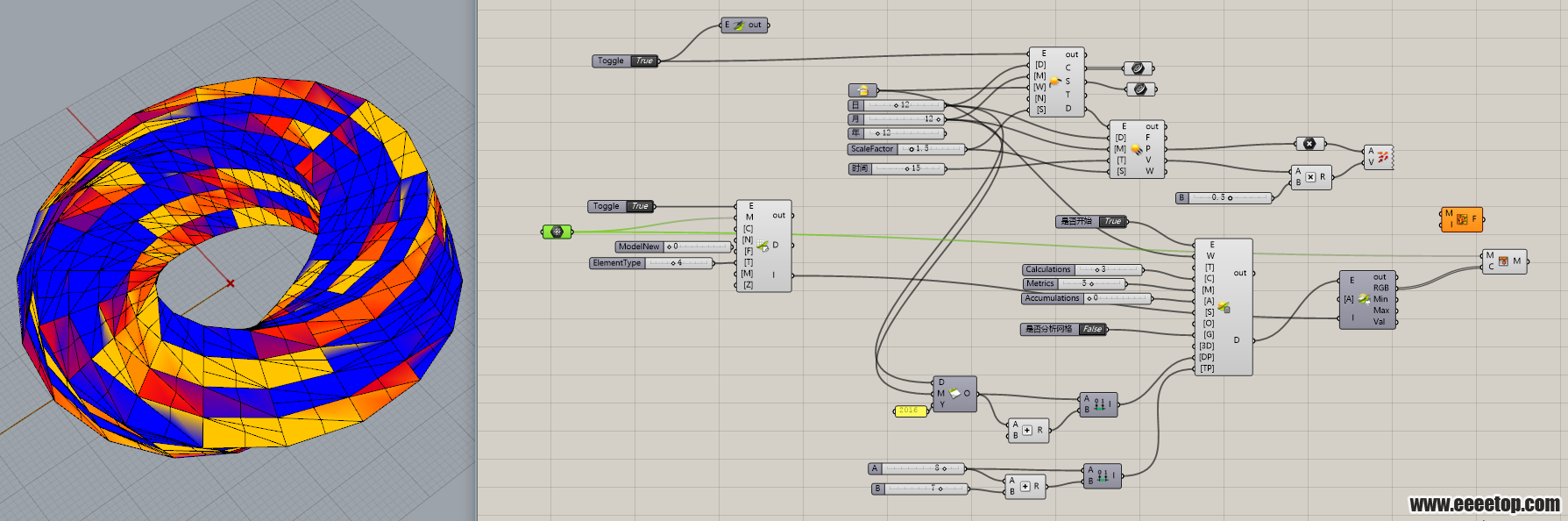Click the orange mesh component with M, I, F ports
Viewport: 1568px width, 521px height.
click(x=1462, y=219)
